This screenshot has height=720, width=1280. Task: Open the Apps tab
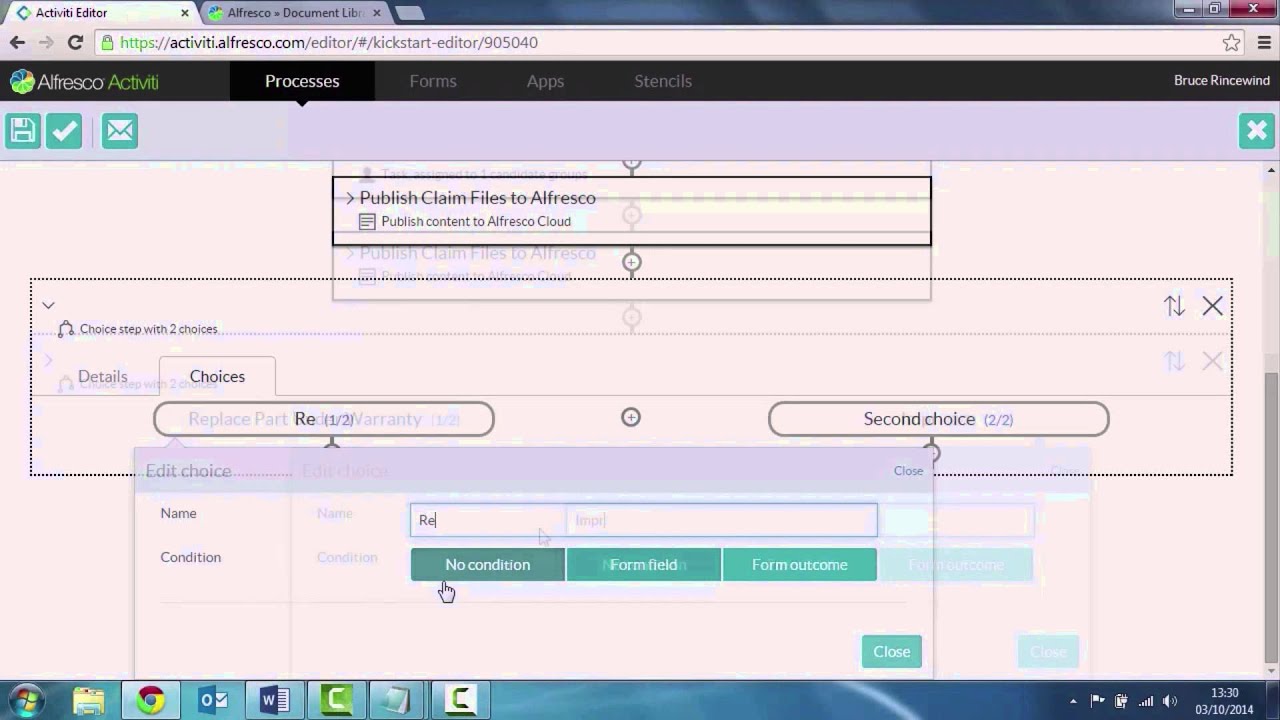tap(545, 81)
